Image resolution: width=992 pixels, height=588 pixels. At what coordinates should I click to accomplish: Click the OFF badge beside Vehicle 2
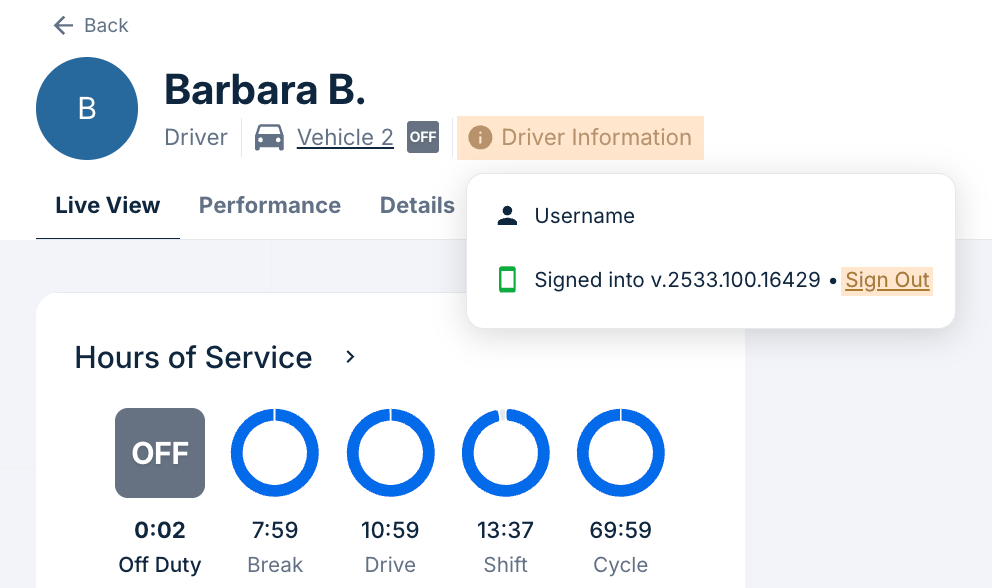(422, 137)
